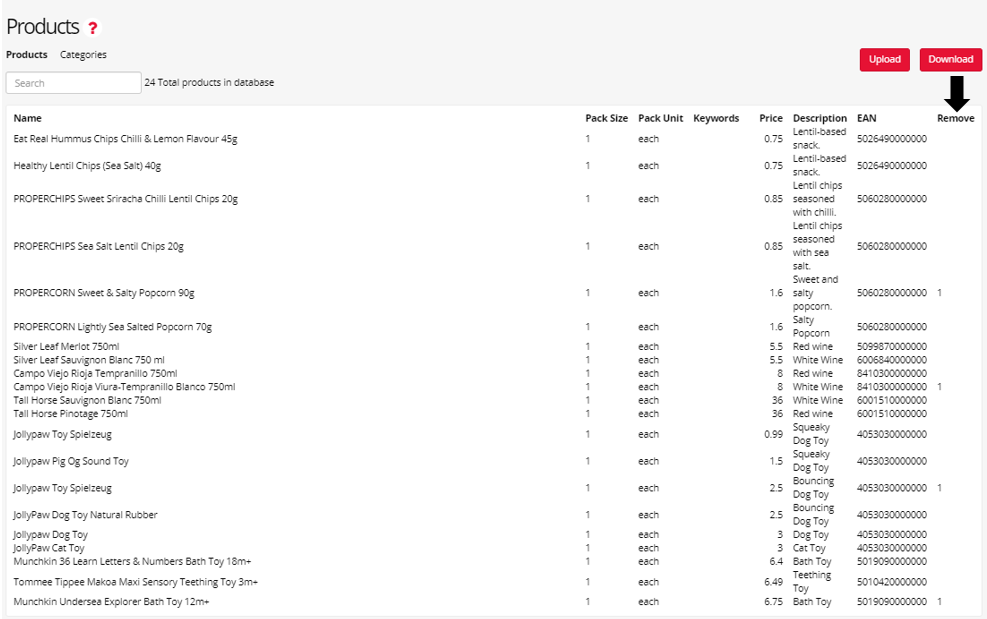Screen dimensions: 987x619
Task: Select Tall Horse Sauvignon Blanc 750ml
Action: 87,400
